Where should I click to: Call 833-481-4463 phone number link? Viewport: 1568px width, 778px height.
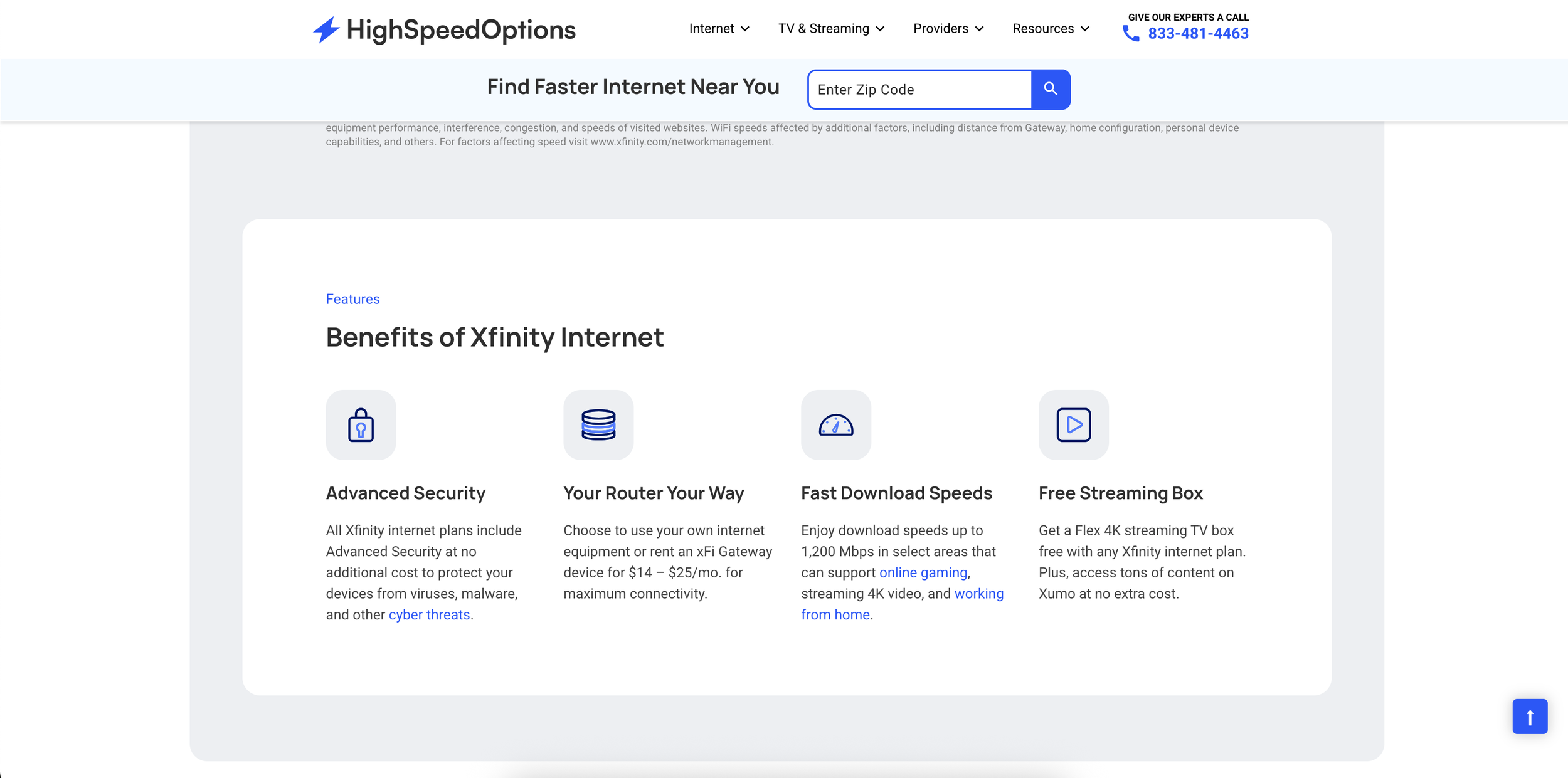[1198, 34]
